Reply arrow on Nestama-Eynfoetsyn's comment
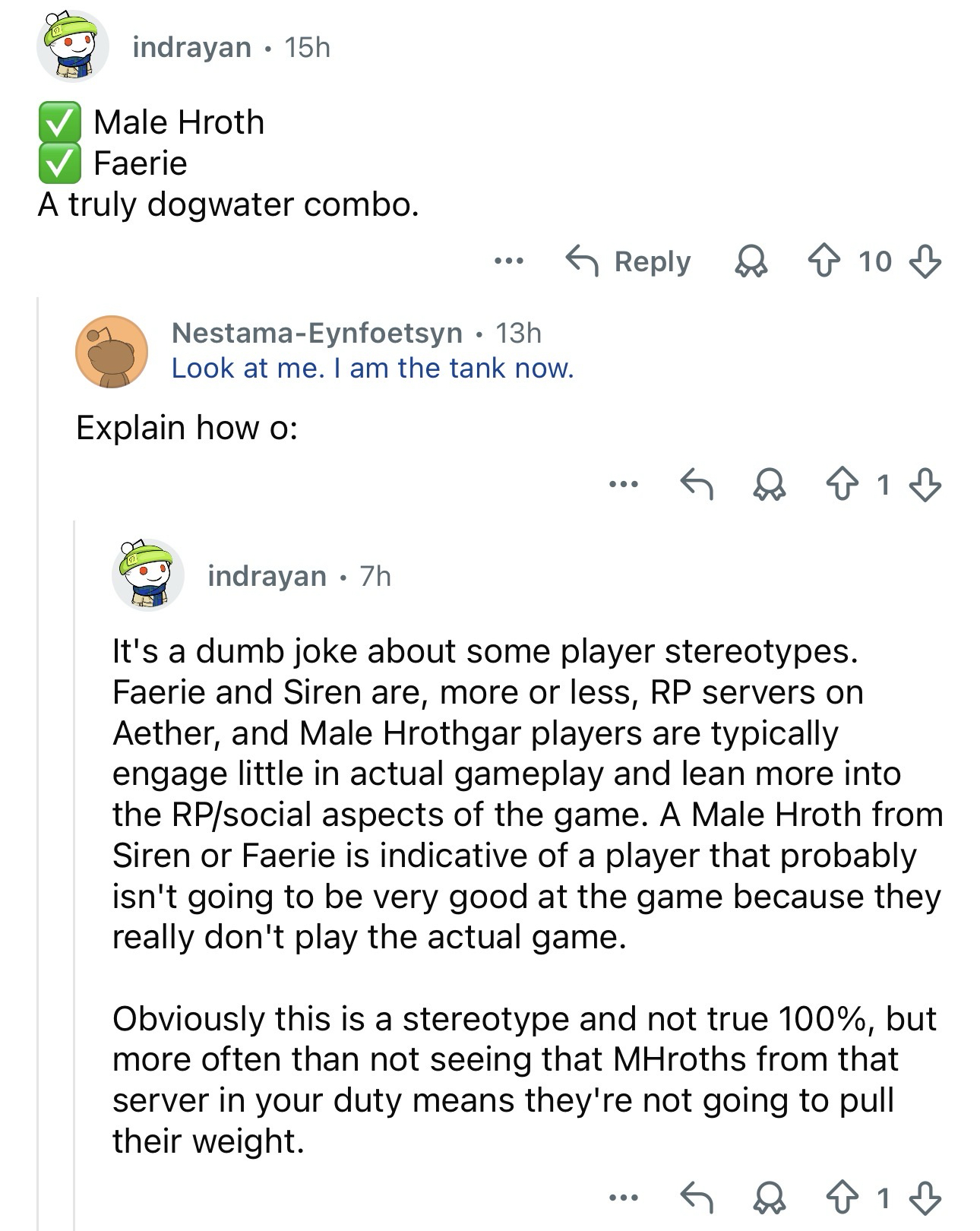 point(696,484)
